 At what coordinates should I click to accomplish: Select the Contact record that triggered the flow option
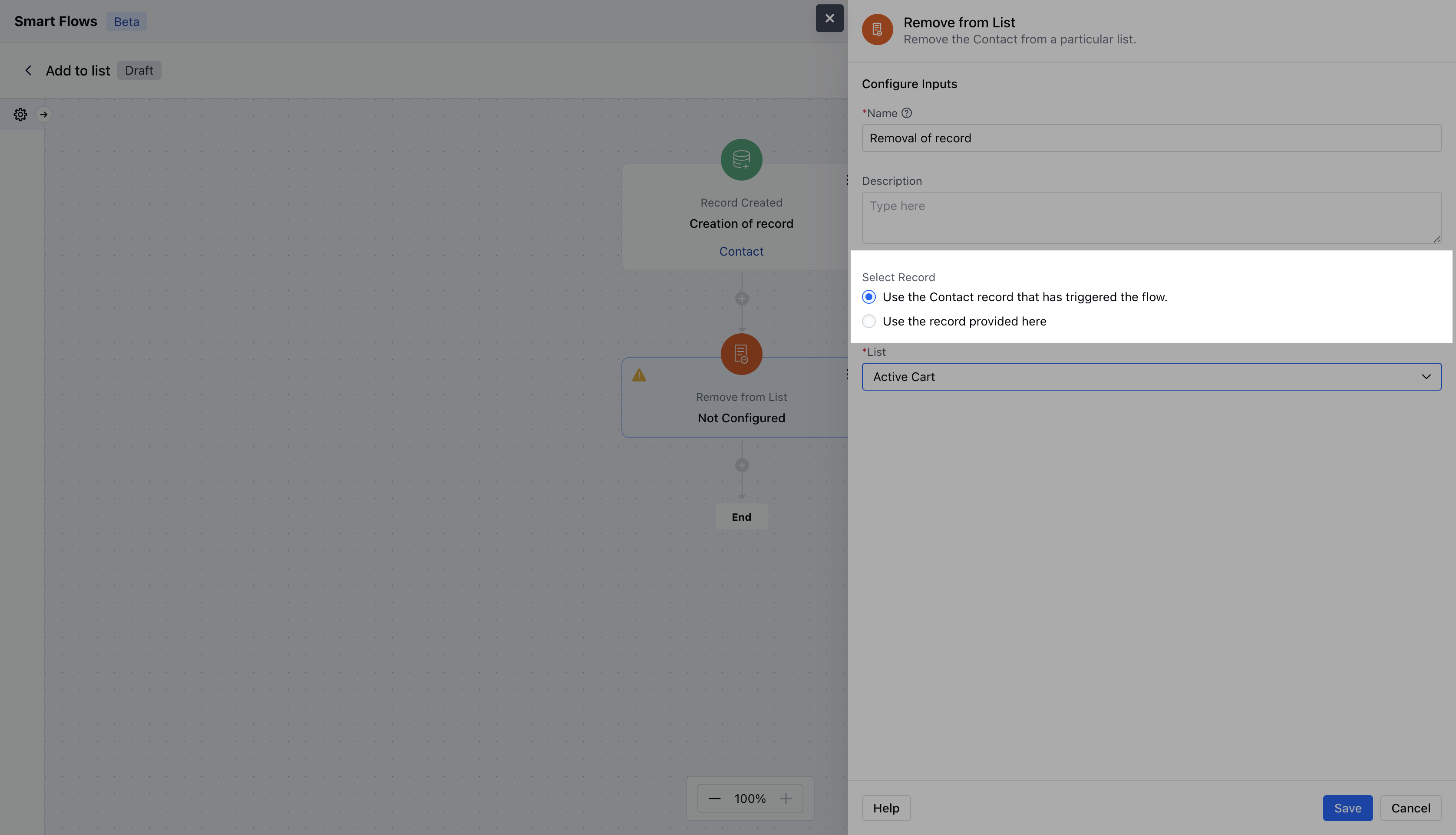[868, 297]
